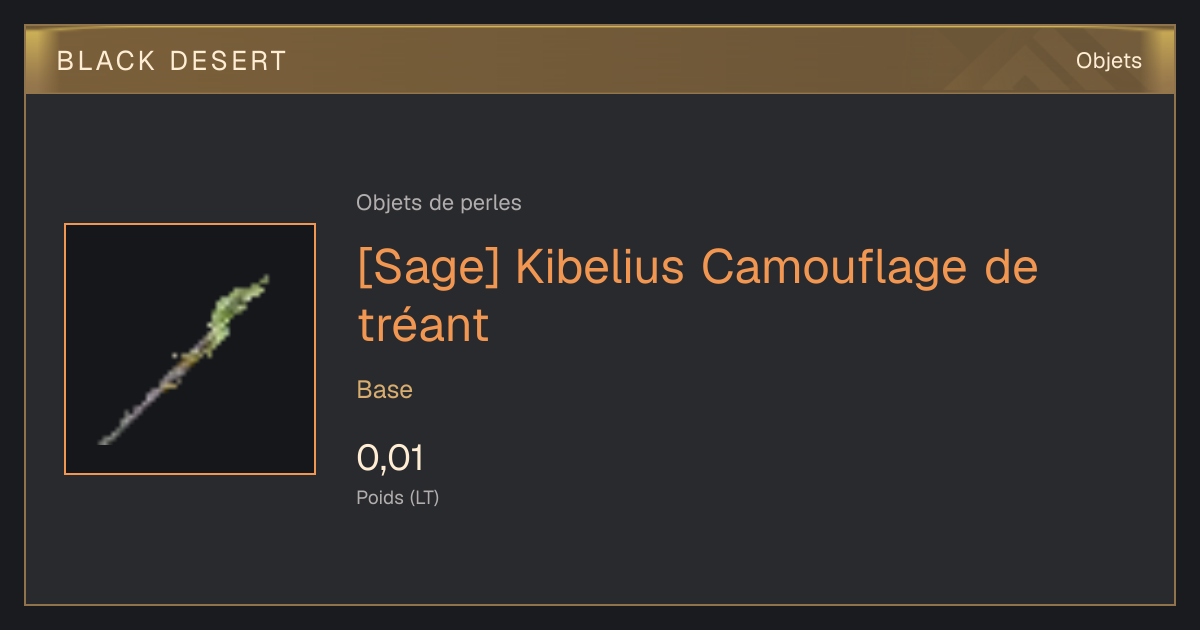Click the word Kibelius in the title

click(600, 268)
